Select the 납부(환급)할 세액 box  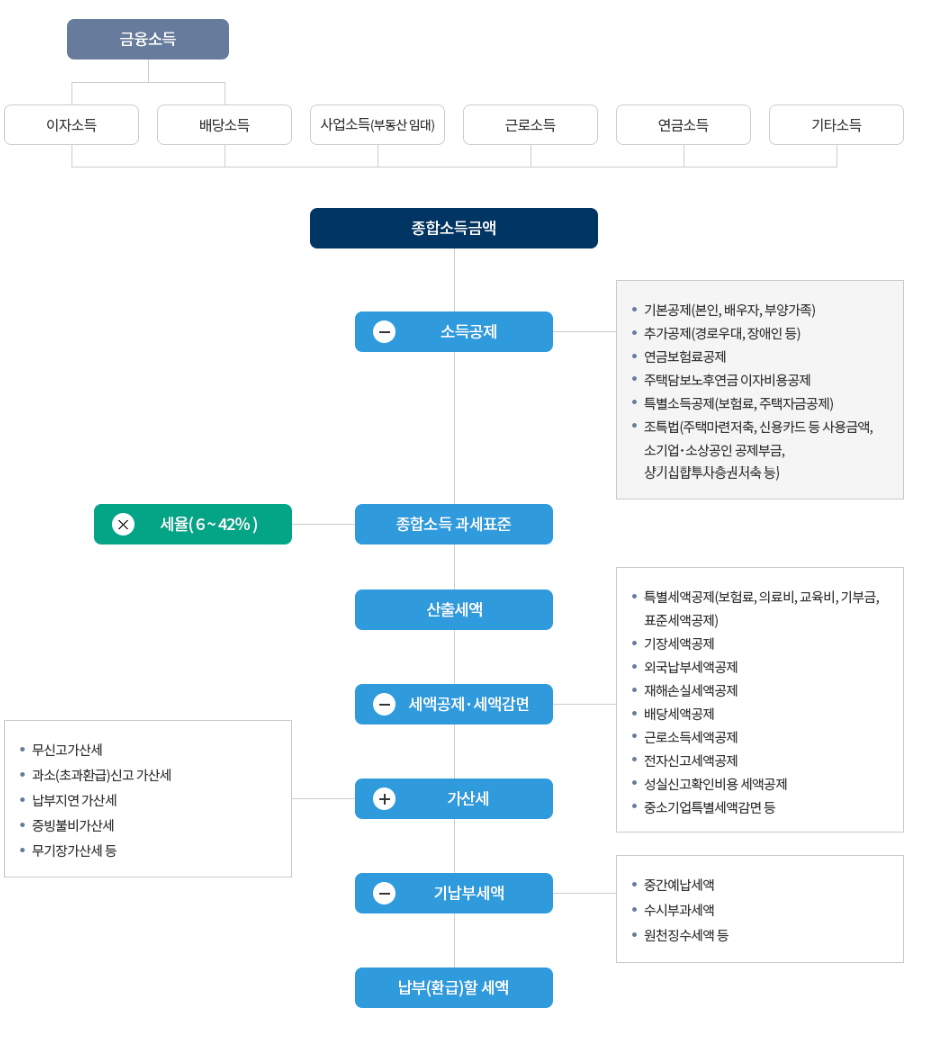pyautogui.click(x=453, y=987)
